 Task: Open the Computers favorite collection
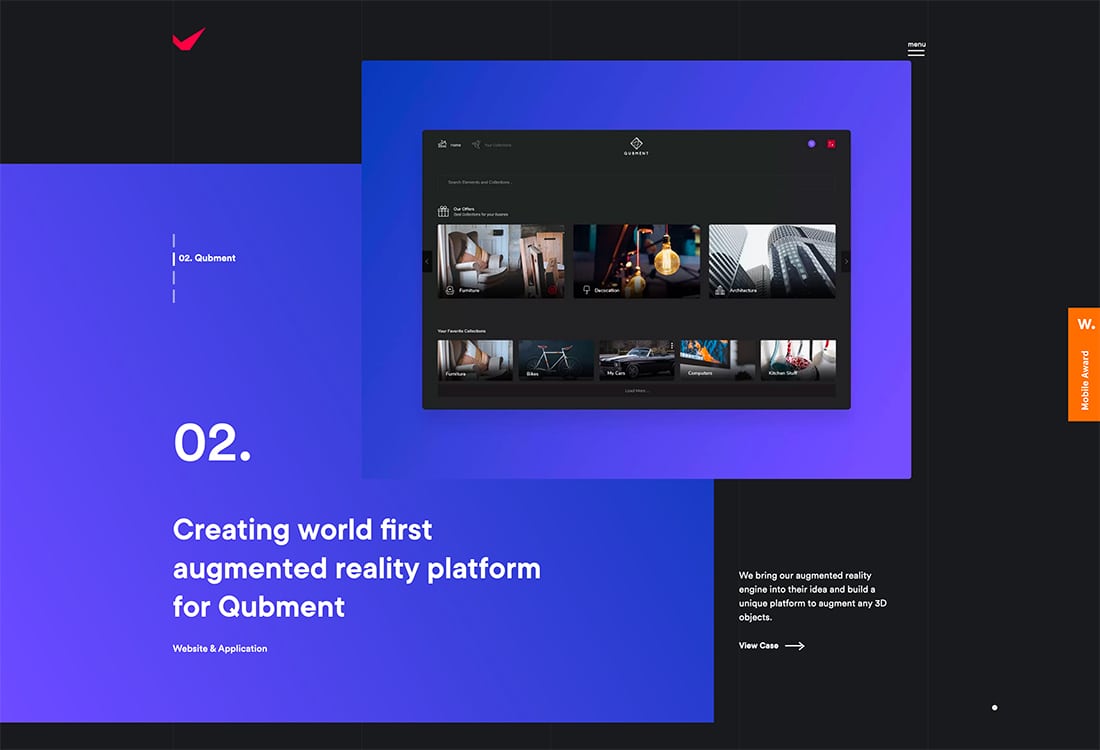[x=717, y=360]
